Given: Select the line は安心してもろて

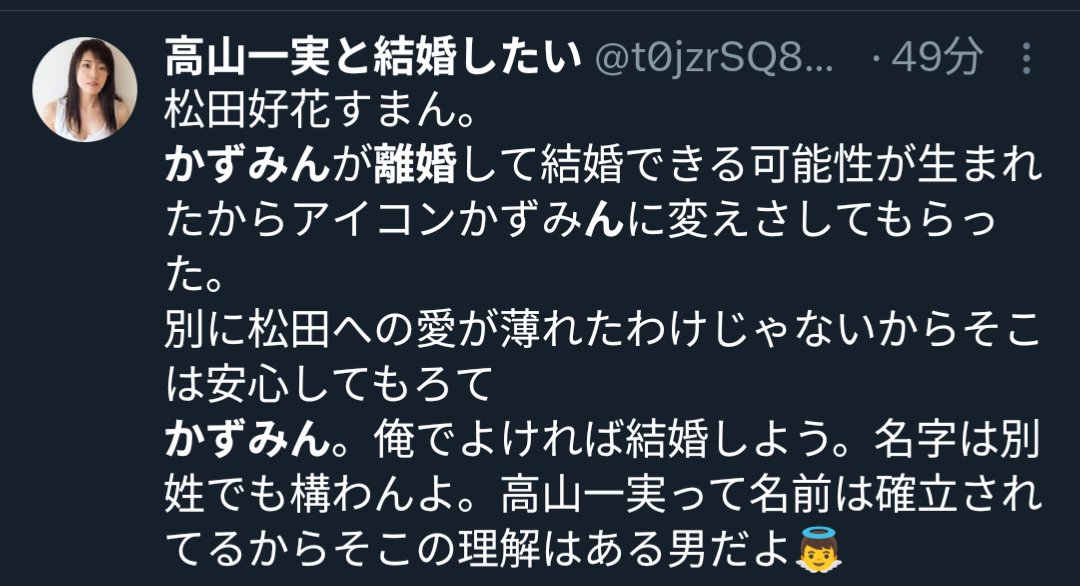Looking at the screenshot, I should coord(329,384).
